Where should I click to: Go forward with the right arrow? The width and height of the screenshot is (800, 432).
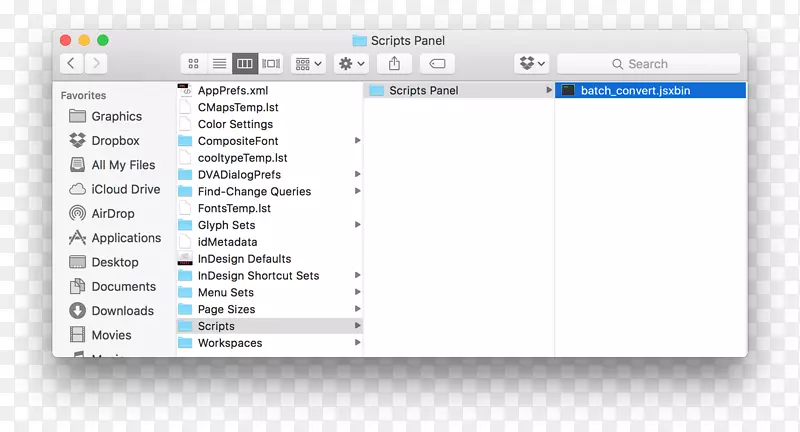96,64
